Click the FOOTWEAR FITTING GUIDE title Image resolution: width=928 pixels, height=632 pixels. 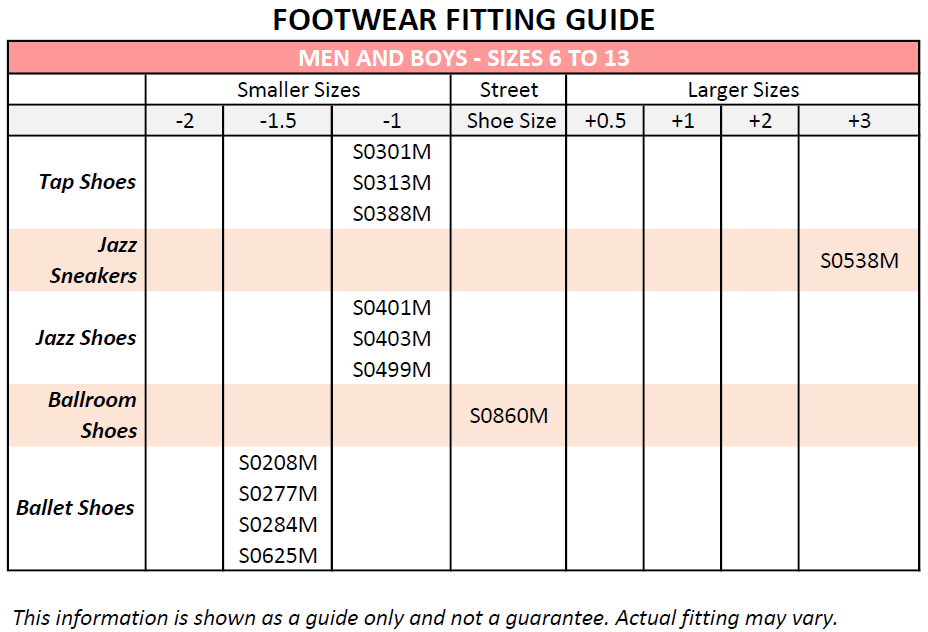click(464, 19)
